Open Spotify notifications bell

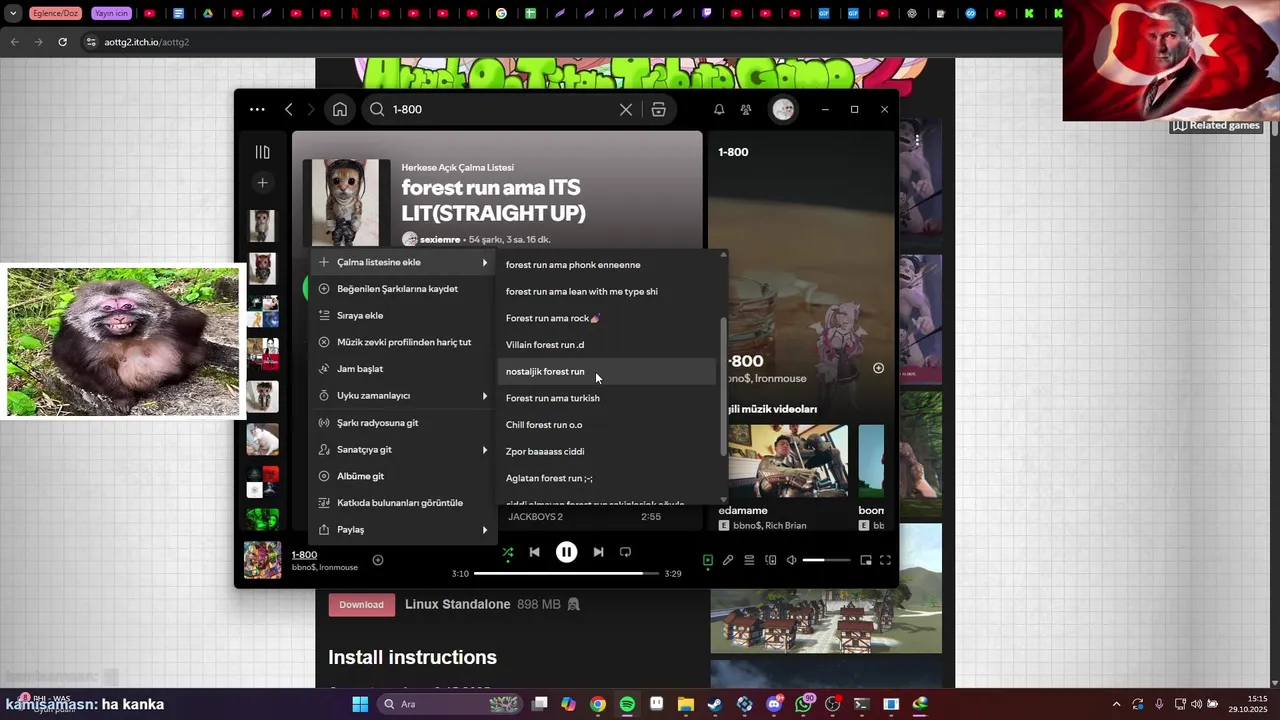click(x=719, y=110)
